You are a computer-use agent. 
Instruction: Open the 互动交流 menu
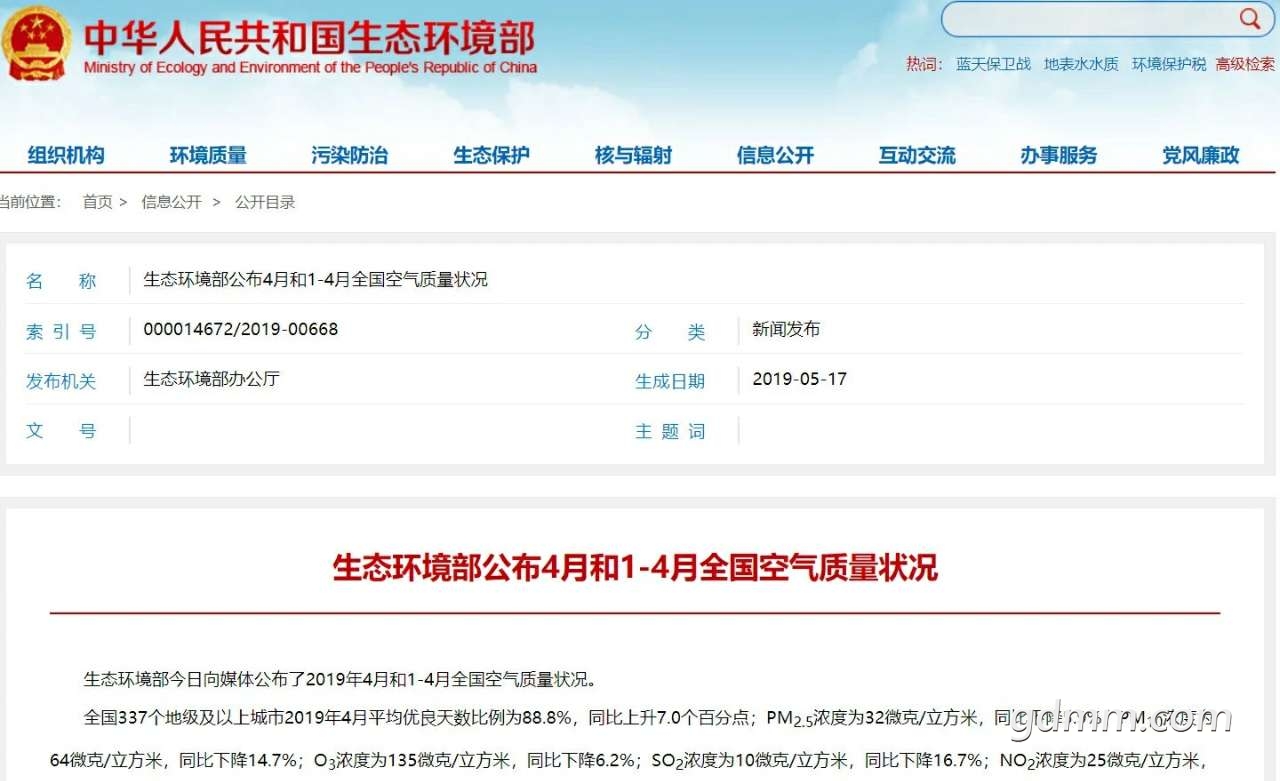pos(917,155)
